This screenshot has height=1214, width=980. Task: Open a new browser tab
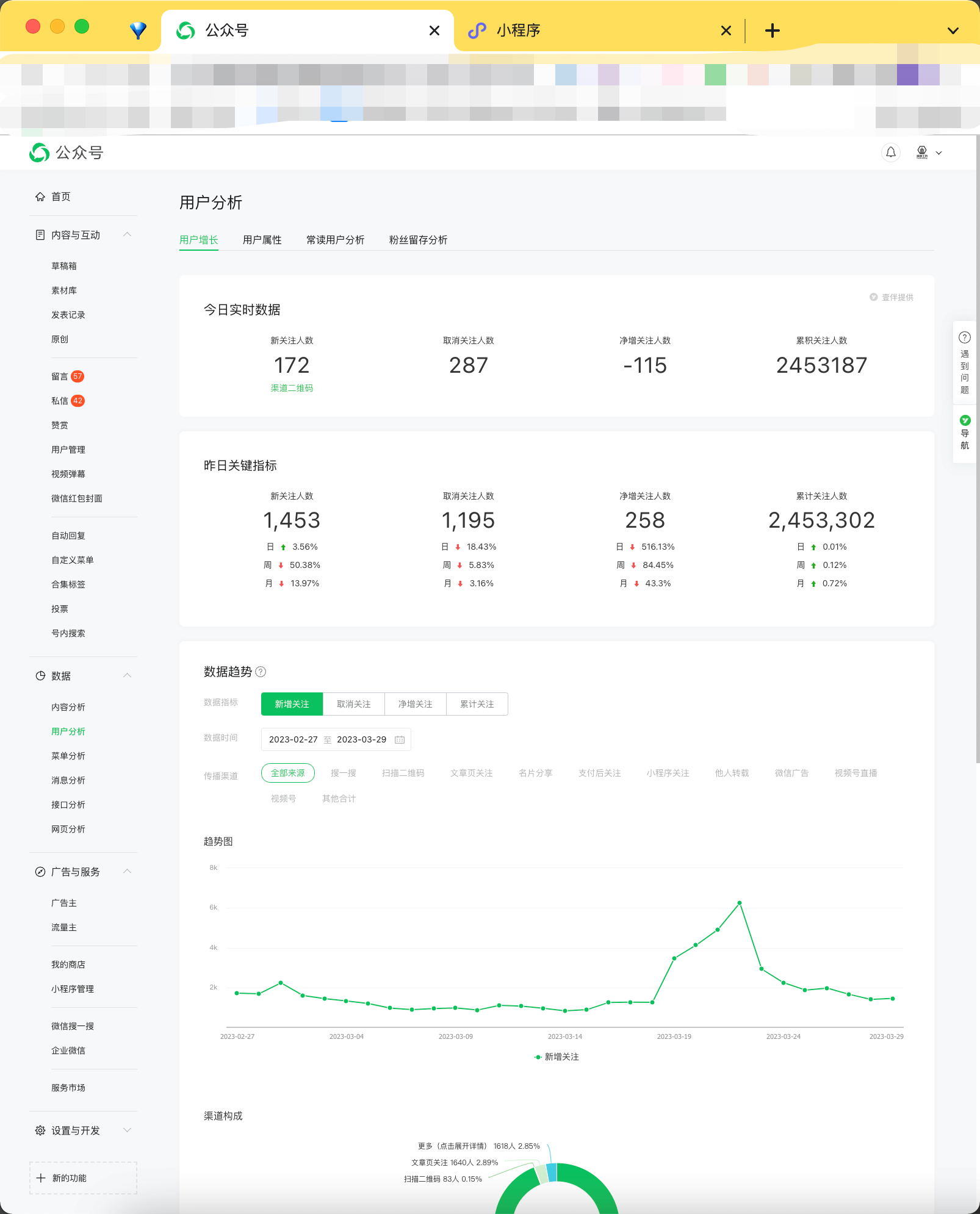(x=773, y=31)
